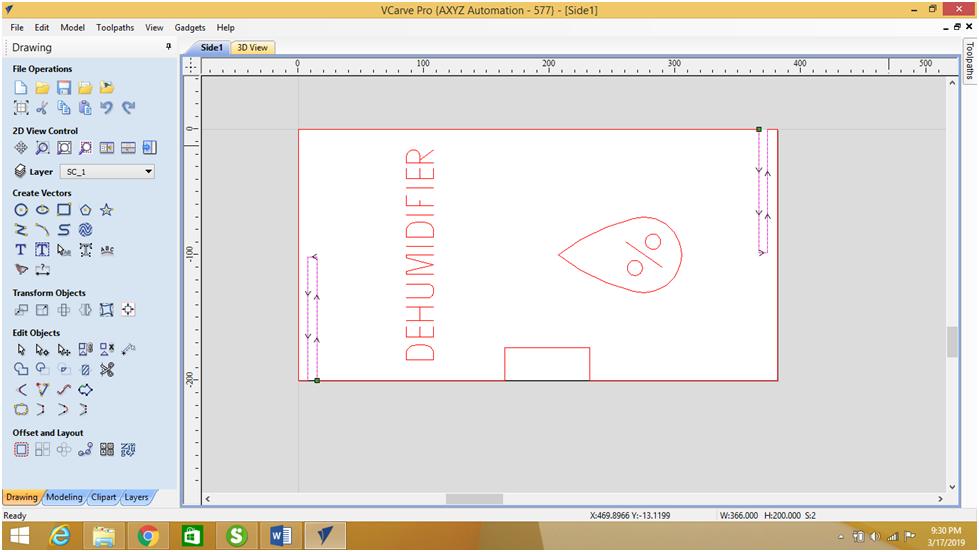
Task: Open the Move Objects transform tool
Action: pos(21,310)
